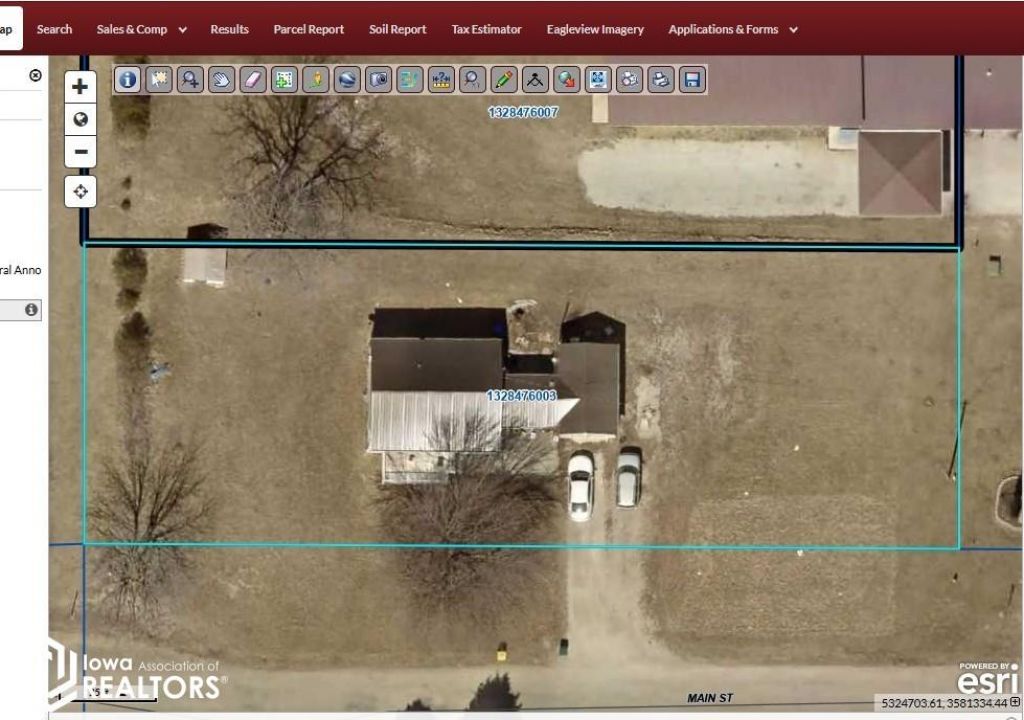Reset map to full extent globe
Screen dimensions: 1024x720
80,119
